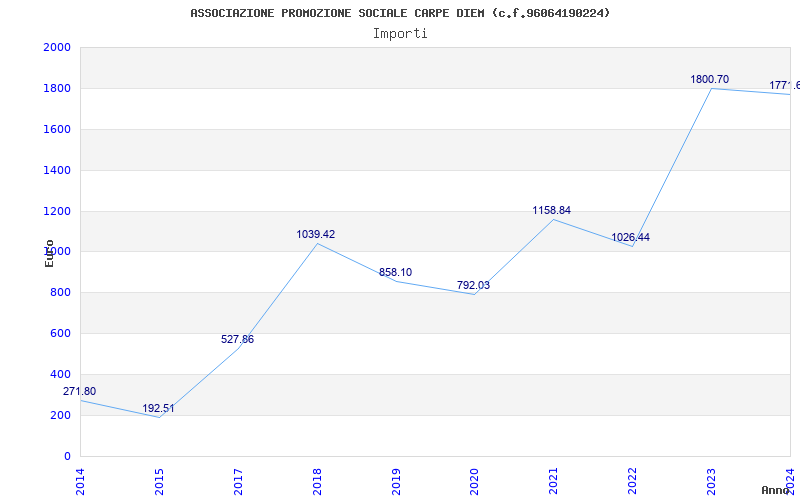Click the Euro vertical axis title
Image resolution: width=800 pixels, height=500 pixels.
[49, 253]
